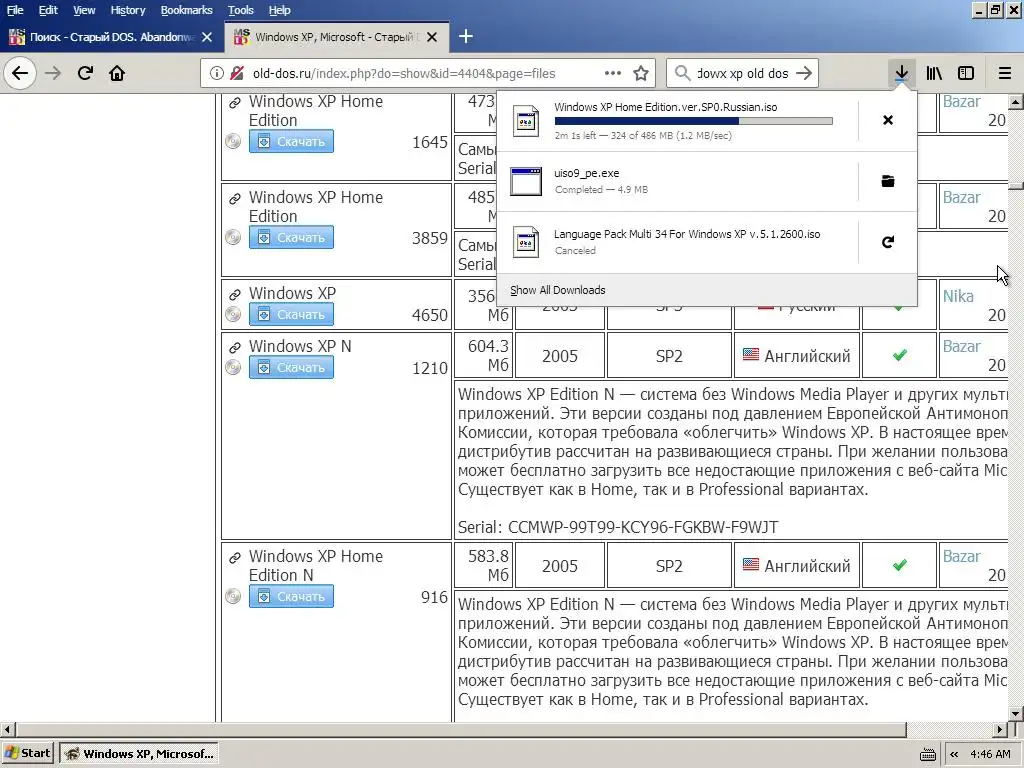Image resolution: width=1024 pixels, height=768 pixels.
Task: Click Скачать for the 3859 downloads row
Action: pos(291,237)
